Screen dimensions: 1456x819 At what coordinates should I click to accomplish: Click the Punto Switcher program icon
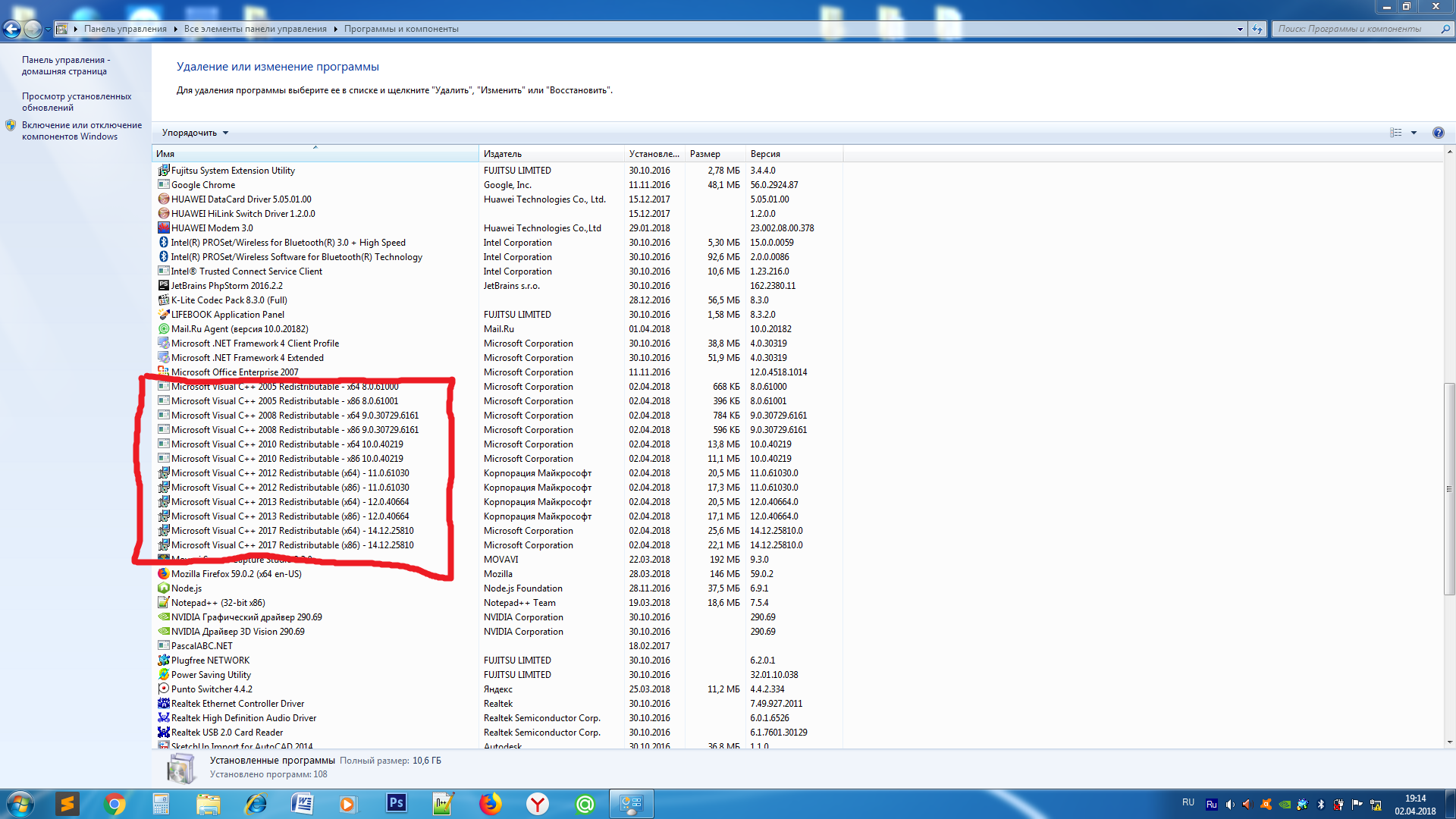163,689
